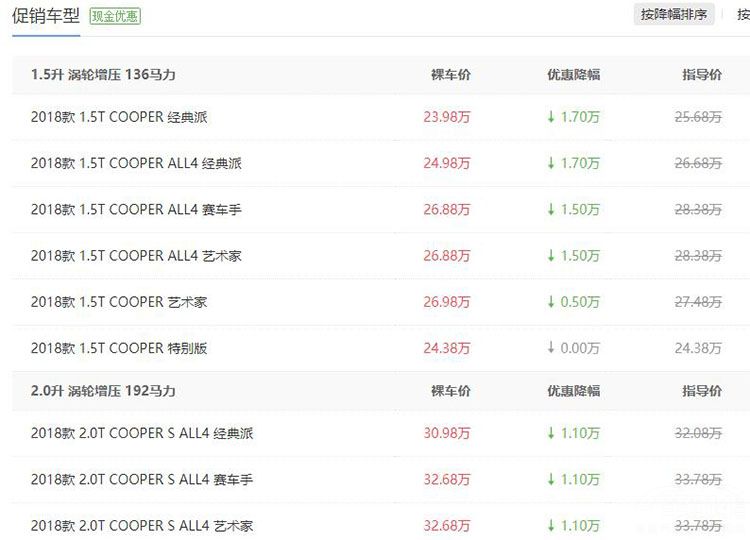Click 1.10万 discount in 2.0T 艺术家 row
Viewport: 750px width, 540px height.
click(574, 526)
